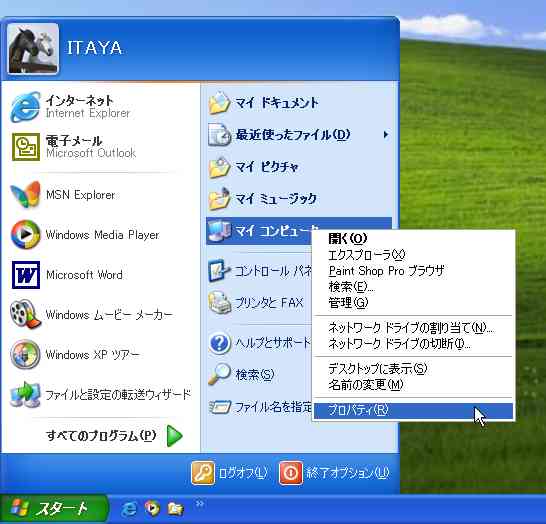Click the 電子メール Microsoft Outlook text
The height and width of the screenshot is (524, 546).
(x=91, y=147)
